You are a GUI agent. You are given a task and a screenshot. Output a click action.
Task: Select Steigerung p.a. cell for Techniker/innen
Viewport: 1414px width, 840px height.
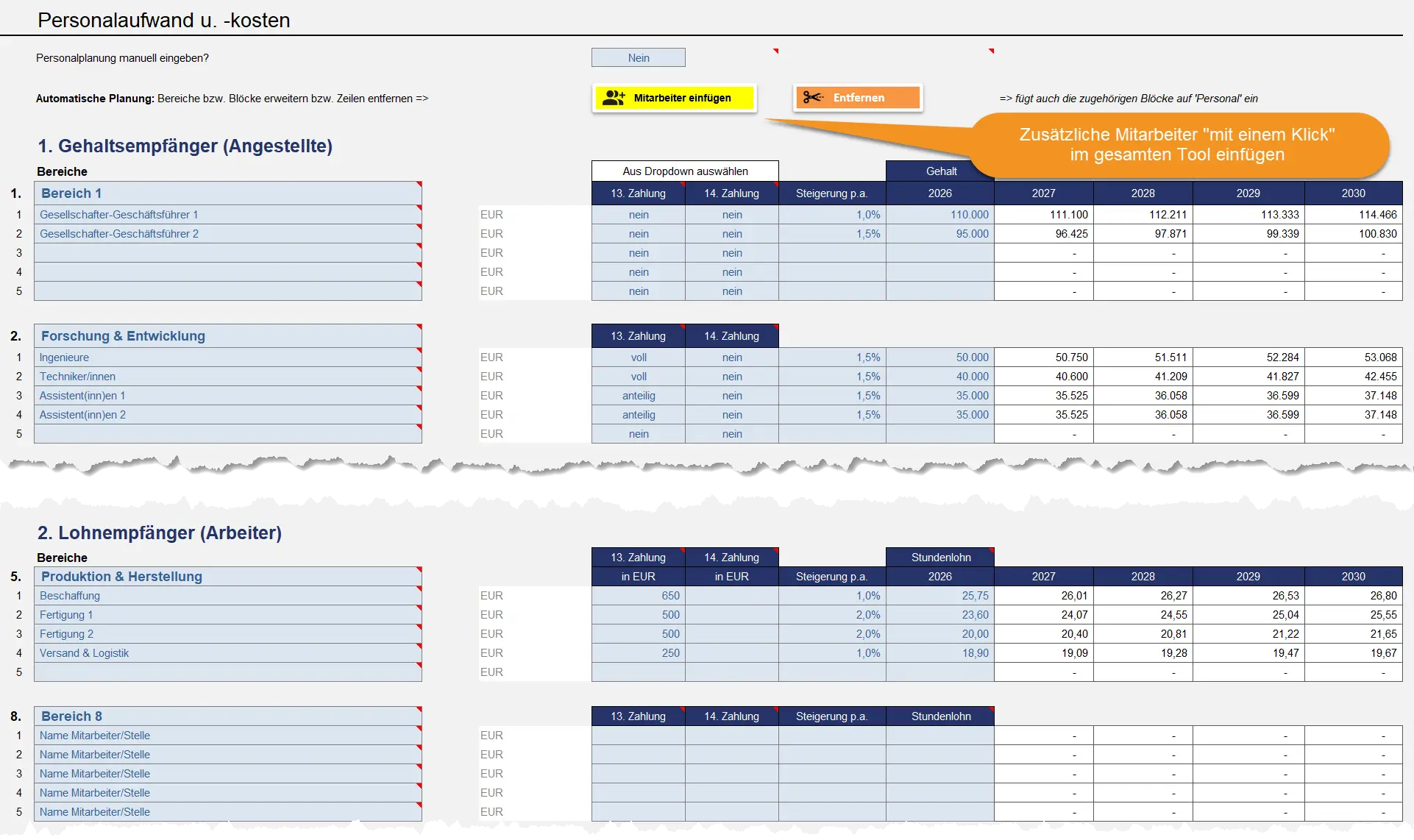(x=831, y=377)
